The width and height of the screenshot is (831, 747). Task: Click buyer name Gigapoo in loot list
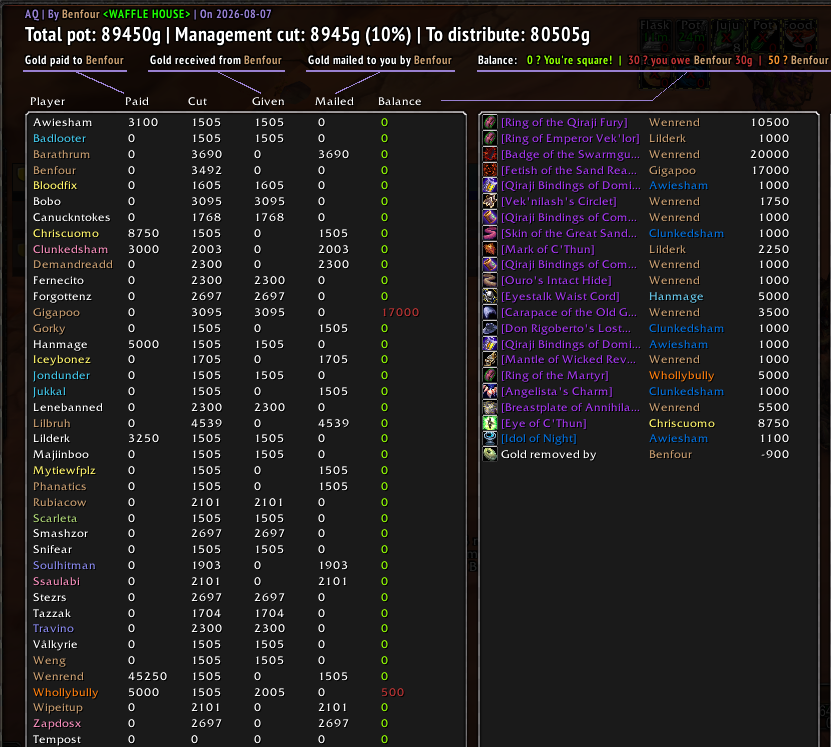pos(672,170)
